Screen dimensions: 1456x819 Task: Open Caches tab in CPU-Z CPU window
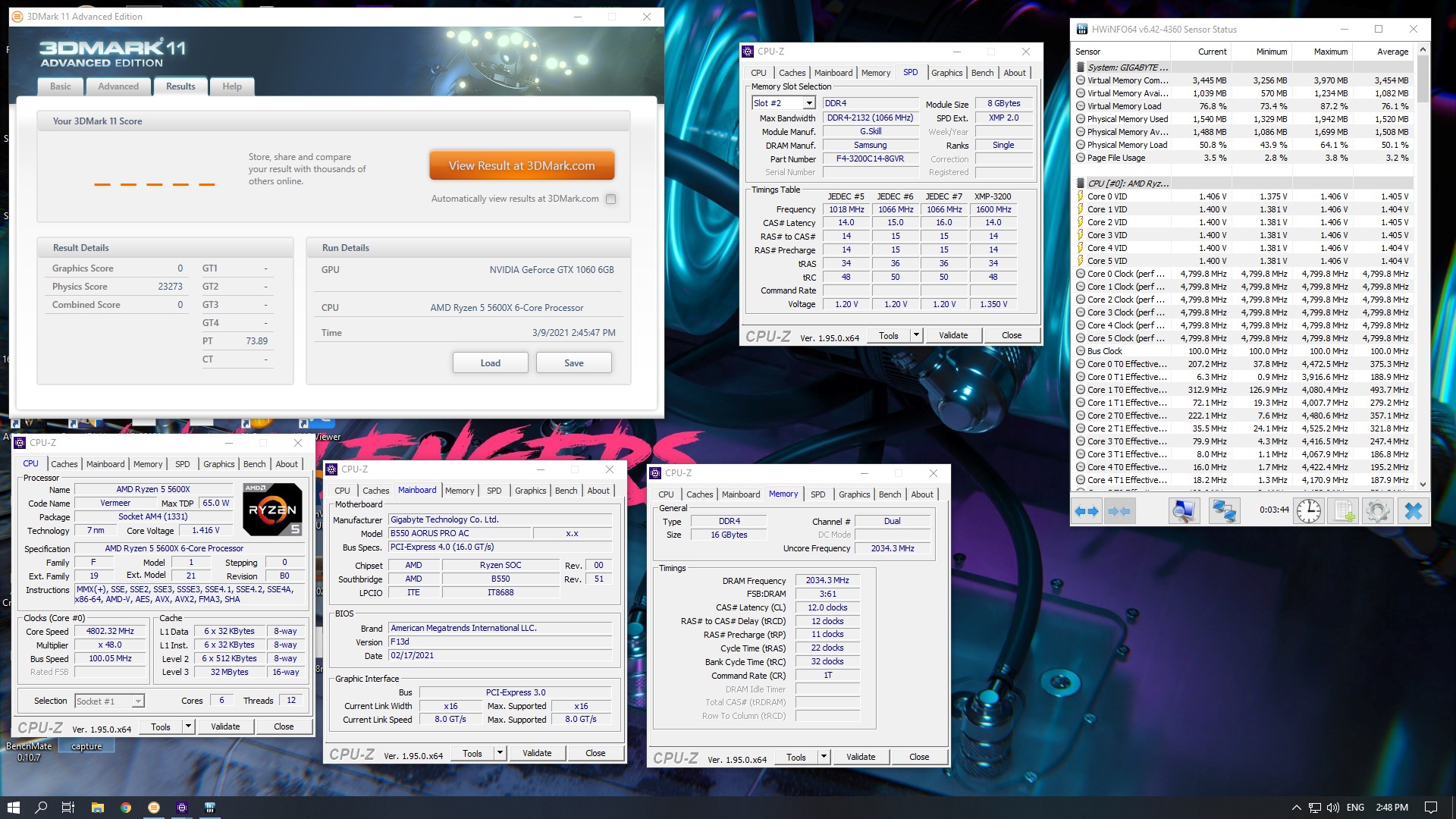pyautogui.click(x=64, y=464)
